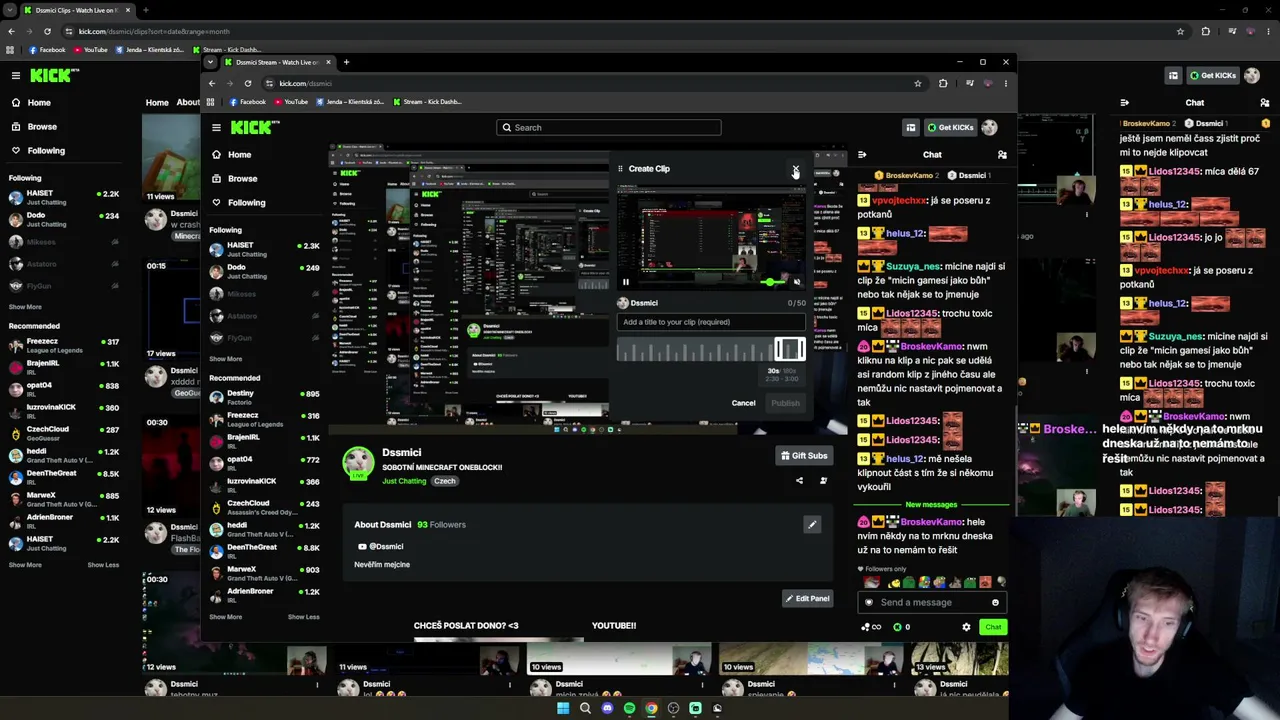
Task: Unmute the clip preview audio
Action: (x=797, y=282)
